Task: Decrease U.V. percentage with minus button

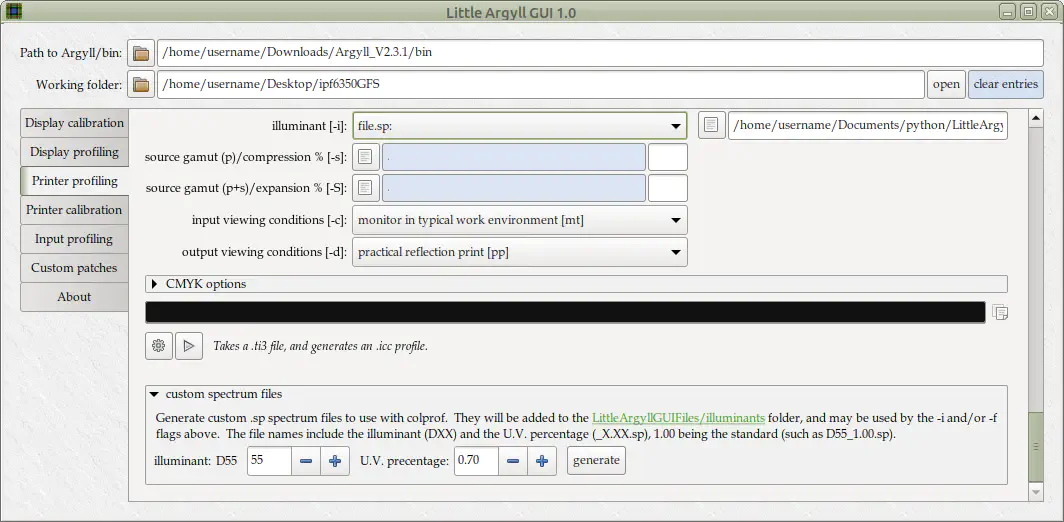Action: (513, 461)
